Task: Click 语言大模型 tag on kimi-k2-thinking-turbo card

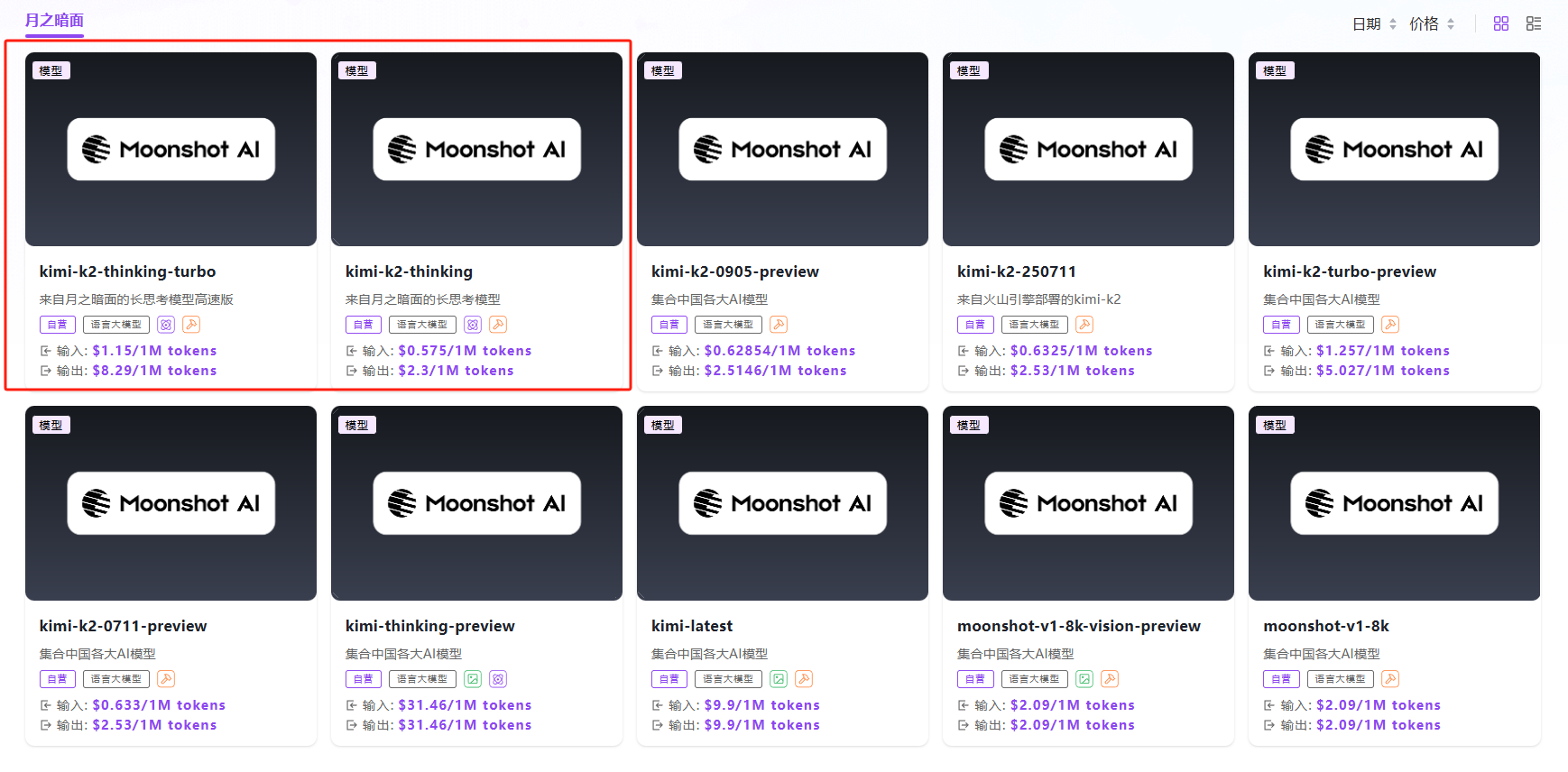Action: tap(116, 325)
